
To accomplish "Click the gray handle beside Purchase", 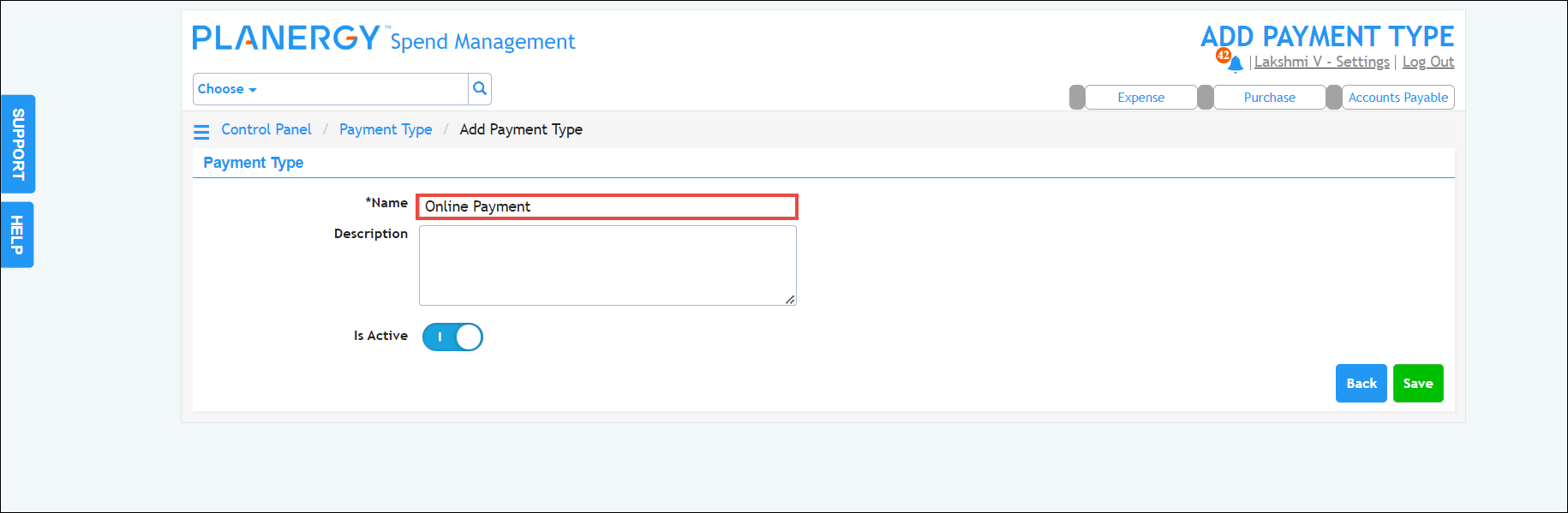I will (x=1206, y=98).
